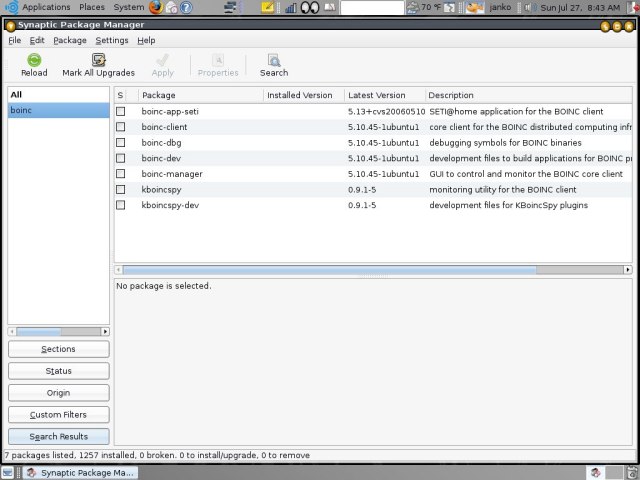Viewport: 640px width, 480px height.
Task: Open the Search dialog from toolbar
Action: (274, 65)
